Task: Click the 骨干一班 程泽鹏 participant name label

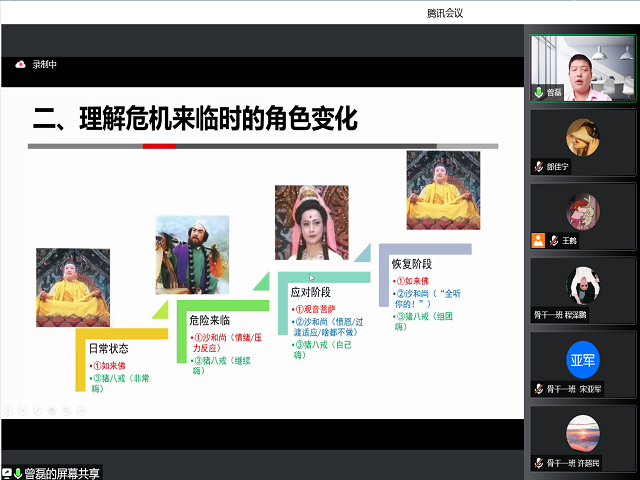Action: click(560, 315)
